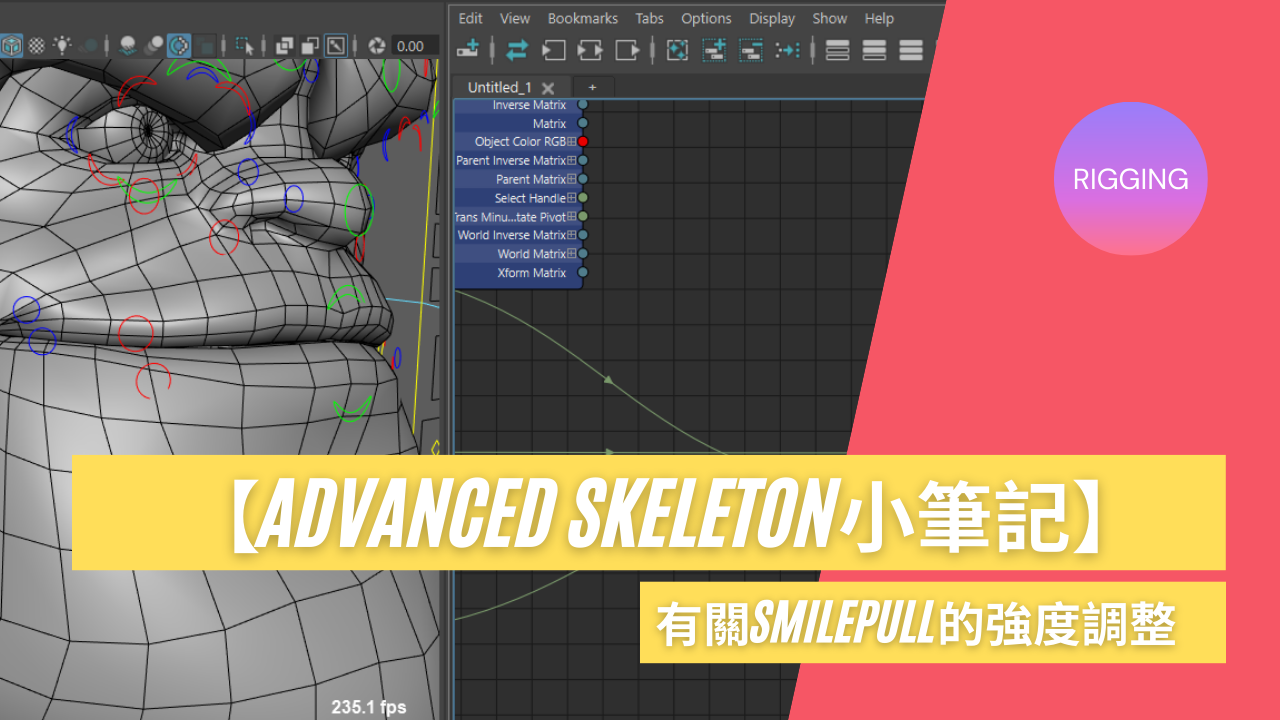Click Xform Matrix output port
The width and height of the screenshot is (1280, 720).
click(583, 272)
